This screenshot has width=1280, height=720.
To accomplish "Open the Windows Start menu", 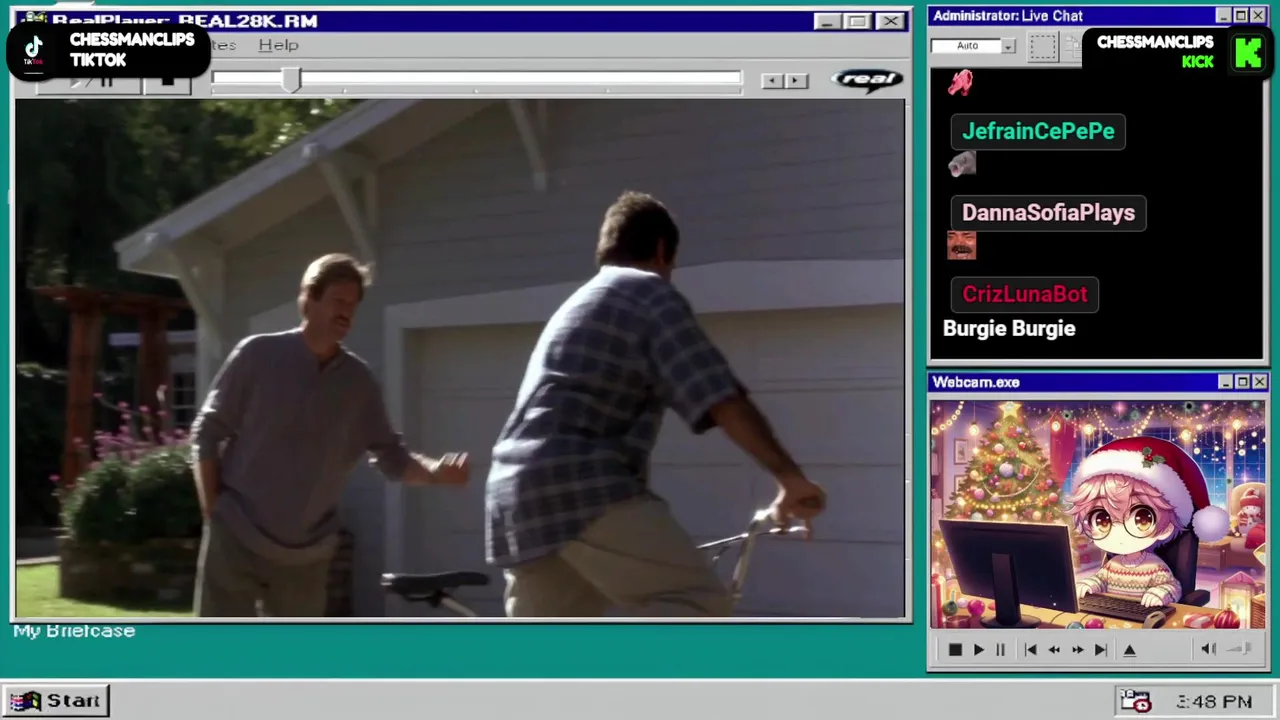I will [56, 701].
